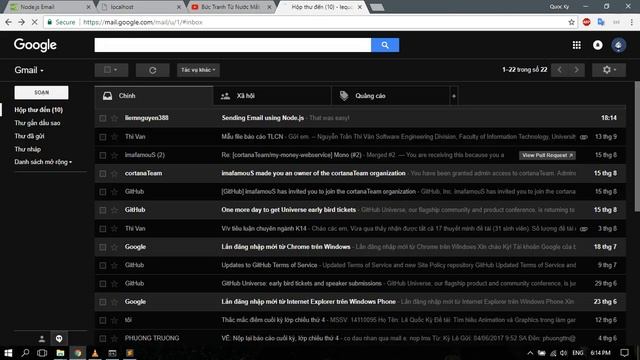Tick checkbox for cortanaTeam email
The width and height of the screenshot is (640, 360).
pyautogui.click(x=102, y=173)
